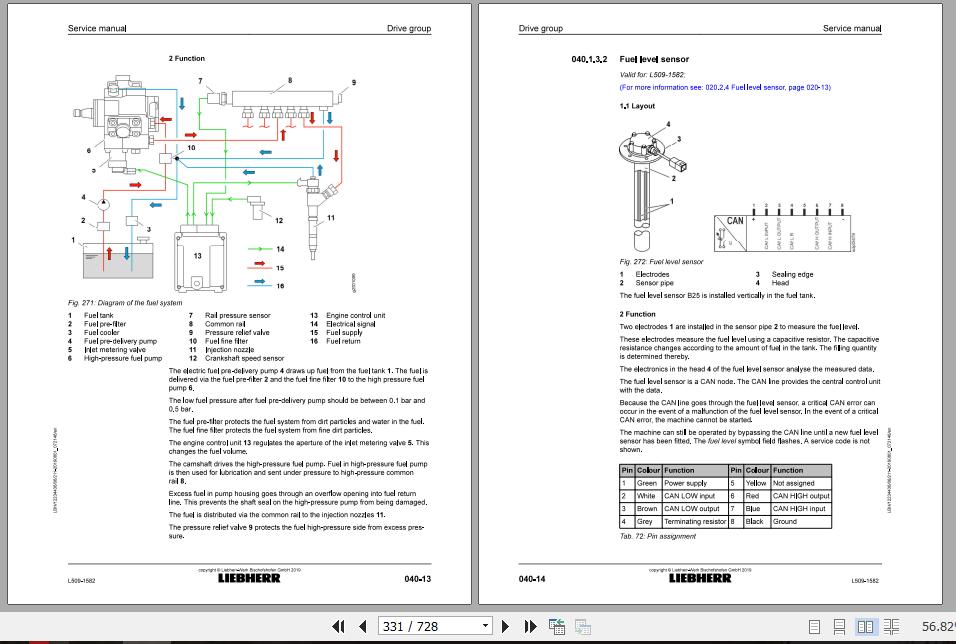The height and width of the screenshot is (644, 956).
Task: Jump to the first page with the leftmost arrow icon
Action: (x=340, y=626)
